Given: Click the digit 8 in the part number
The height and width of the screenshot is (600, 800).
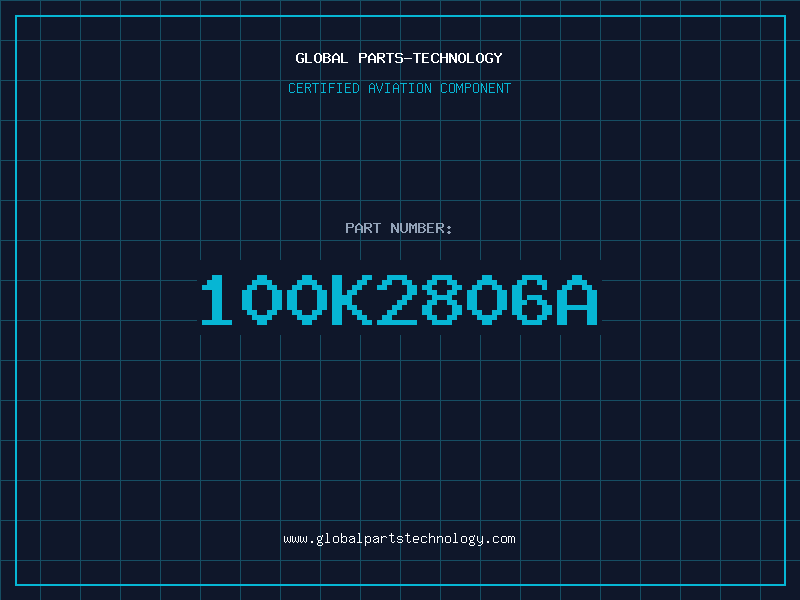Looking at the screenshot, I should pyautogui.click(x=441, y=300).
